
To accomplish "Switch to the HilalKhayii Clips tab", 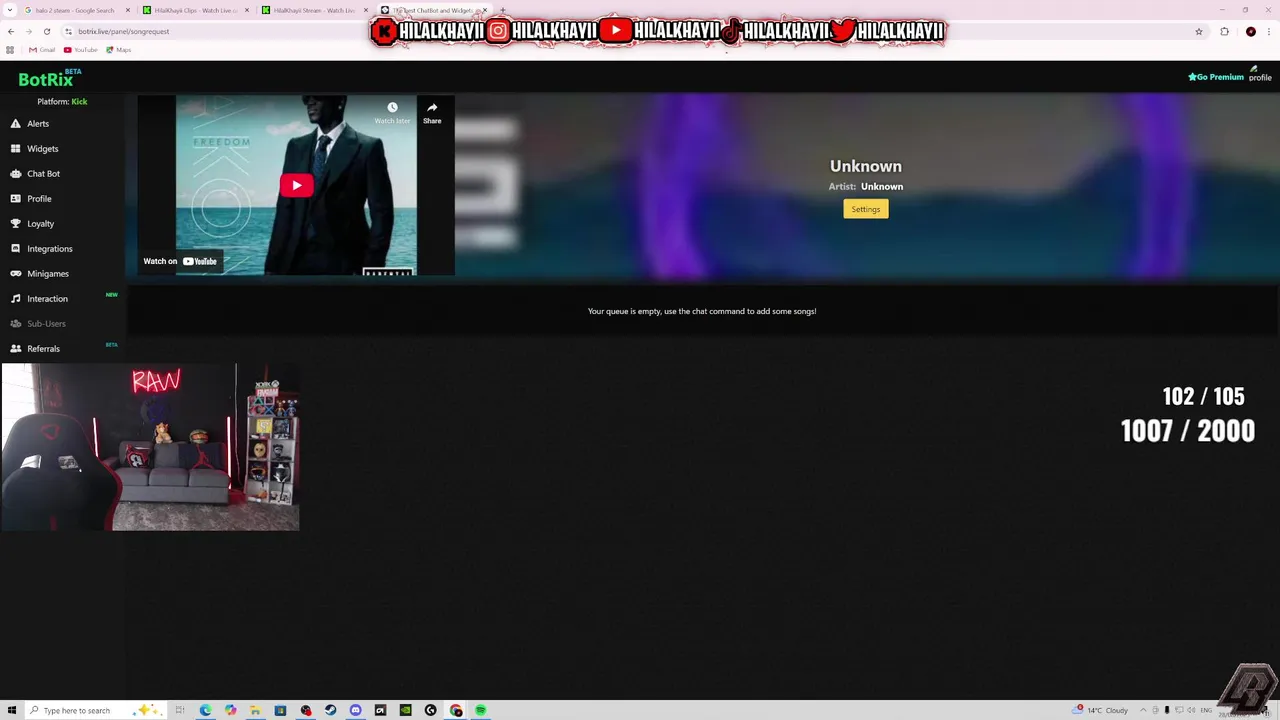I will click(195, 10).
